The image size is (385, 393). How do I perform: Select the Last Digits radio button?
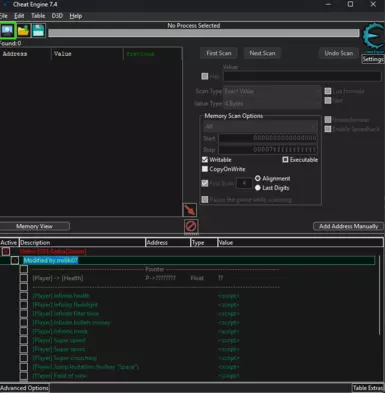tap(258, 188)
